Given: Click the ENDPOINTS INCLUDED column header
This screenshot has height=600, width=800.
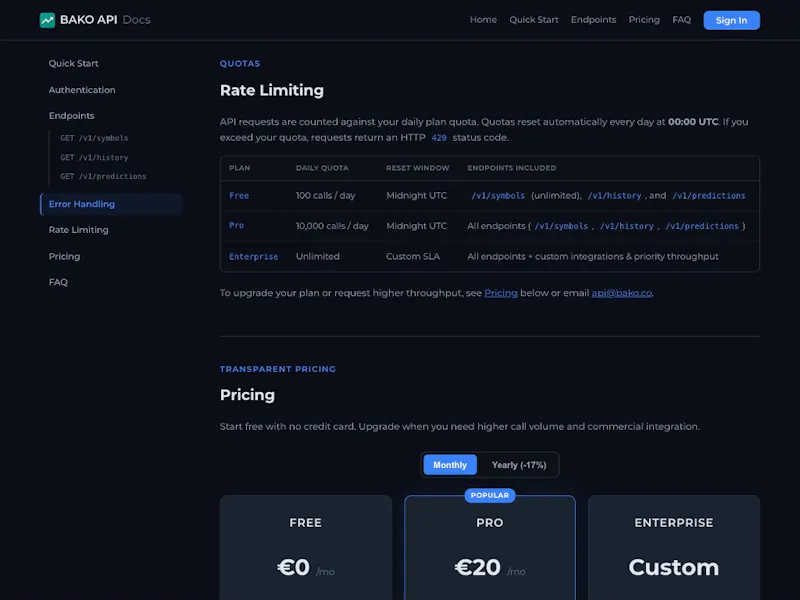Looking at the screenshot, I should pyautogui.click(x=512, y=168).
